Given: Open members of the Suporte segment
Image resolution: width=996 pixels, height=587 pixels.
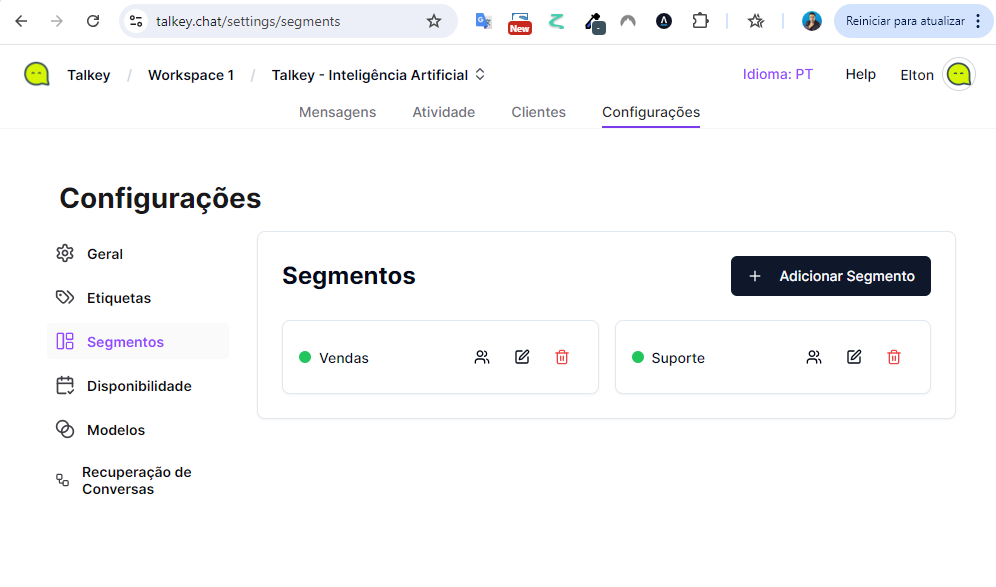Looking at the screenshot, I should [x=814, y=357].
